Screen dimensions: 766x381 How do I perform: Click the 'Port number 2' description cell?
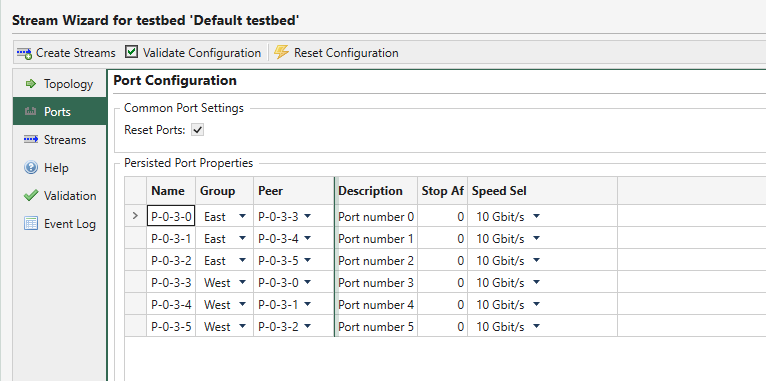pos(377,260)
